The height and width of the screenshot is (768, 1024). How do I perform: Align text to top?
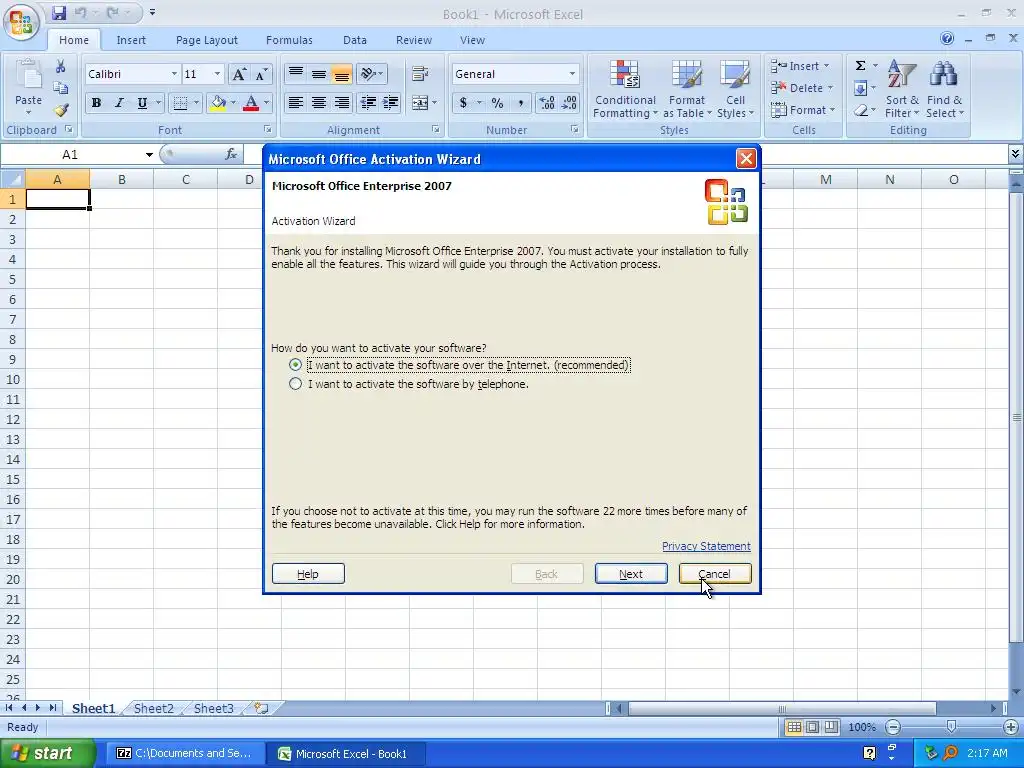click(296, 74)
